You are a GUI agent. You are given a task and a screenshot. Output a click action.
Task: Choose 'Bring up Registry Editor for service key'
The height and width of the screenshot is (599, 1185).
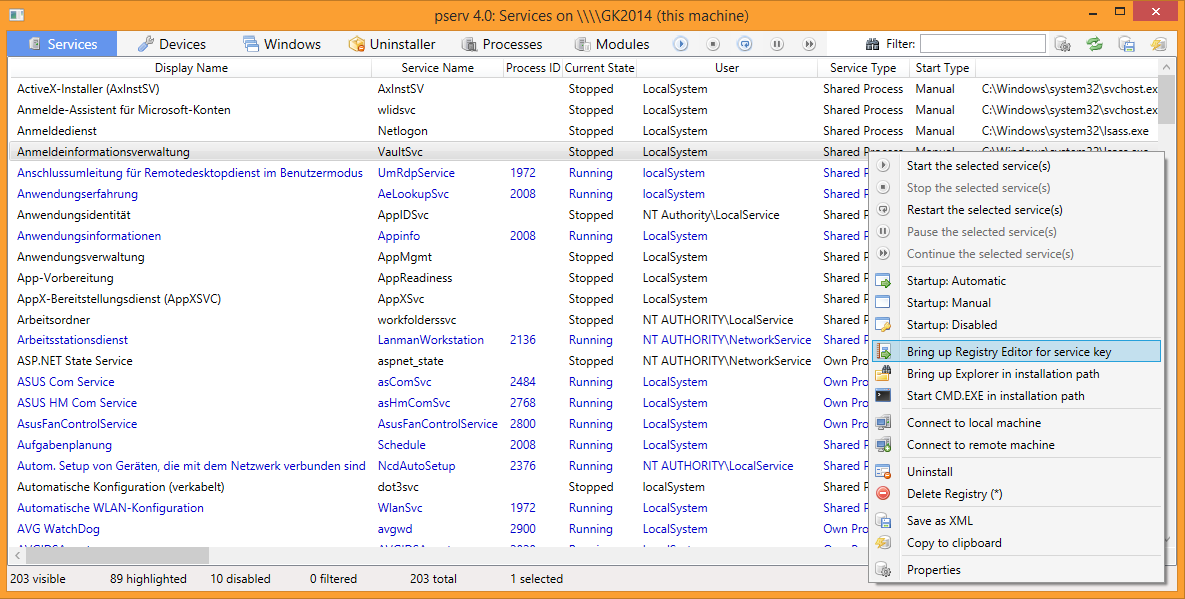(x=1008, y=352)
